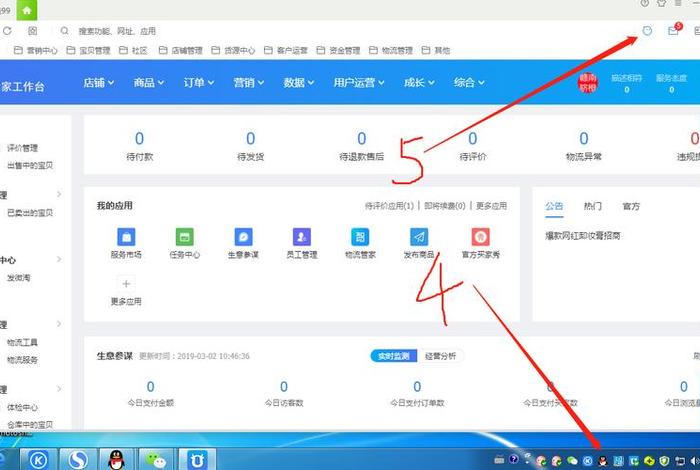Open the 待付款 order count
The height and width of the screenshot is (470, 700).
(139, 146)
